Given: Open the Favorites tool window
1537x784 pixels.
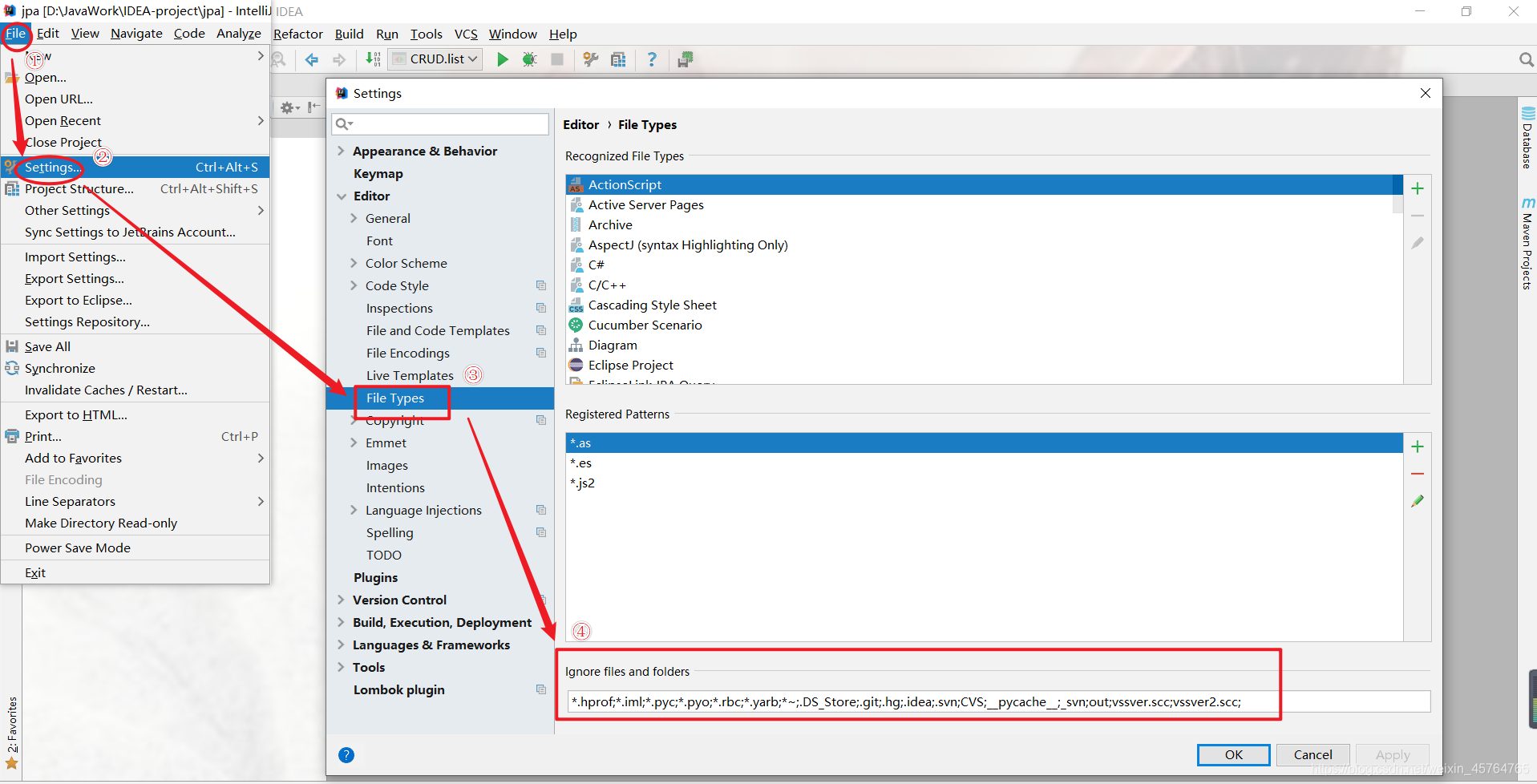Looking at the screenshot, I should coord(12,732).
